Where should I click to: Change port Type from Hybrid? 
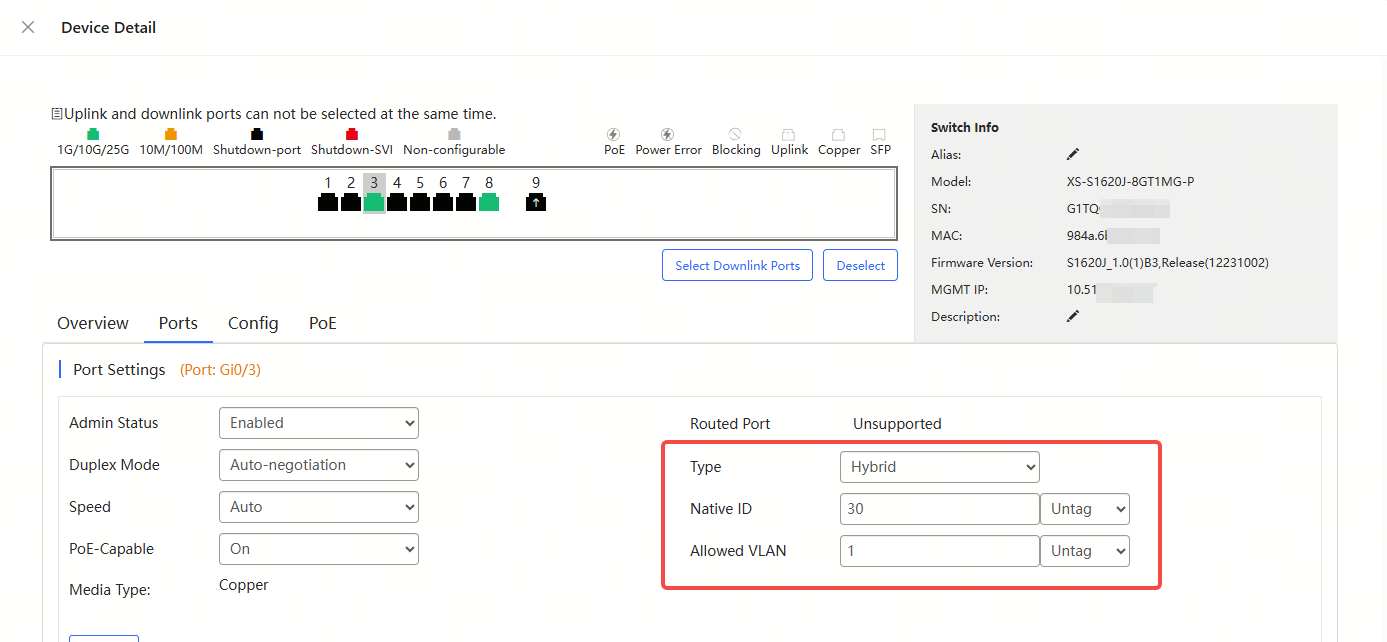pyautogui.click(x=939, y=467)
